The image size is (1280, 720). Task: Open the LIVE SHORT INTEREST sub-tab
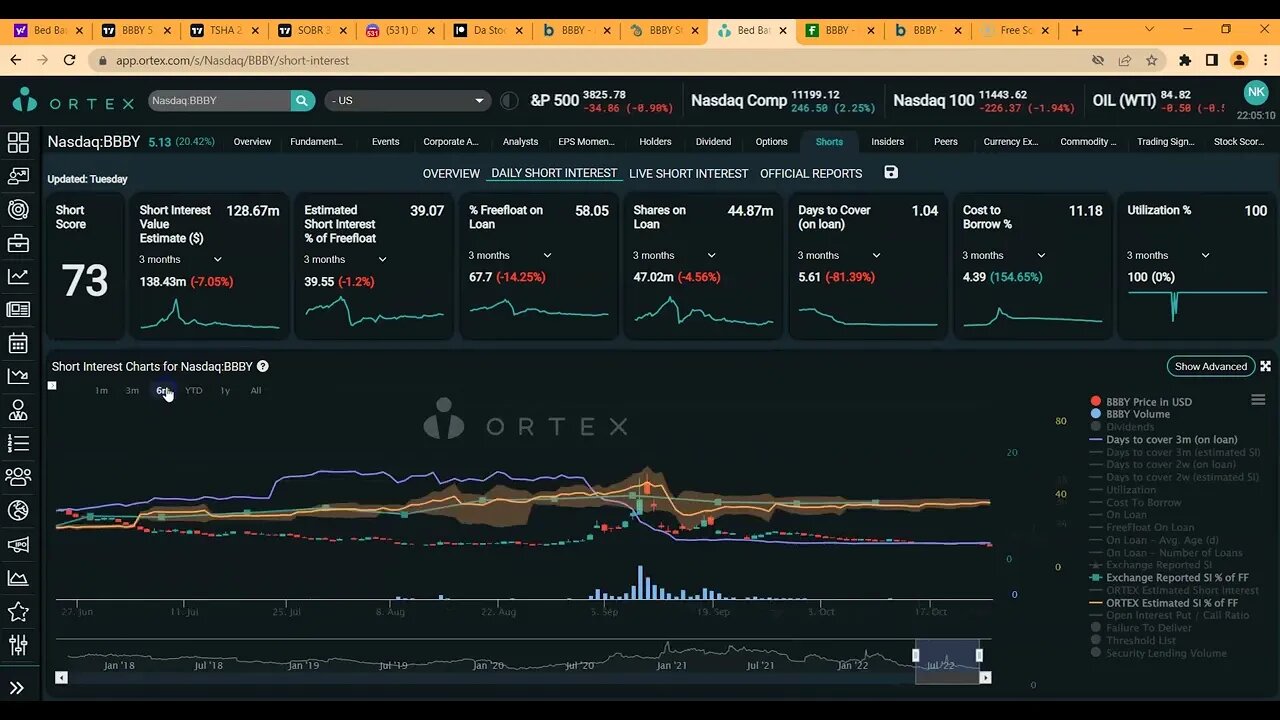tap(688, 173)
